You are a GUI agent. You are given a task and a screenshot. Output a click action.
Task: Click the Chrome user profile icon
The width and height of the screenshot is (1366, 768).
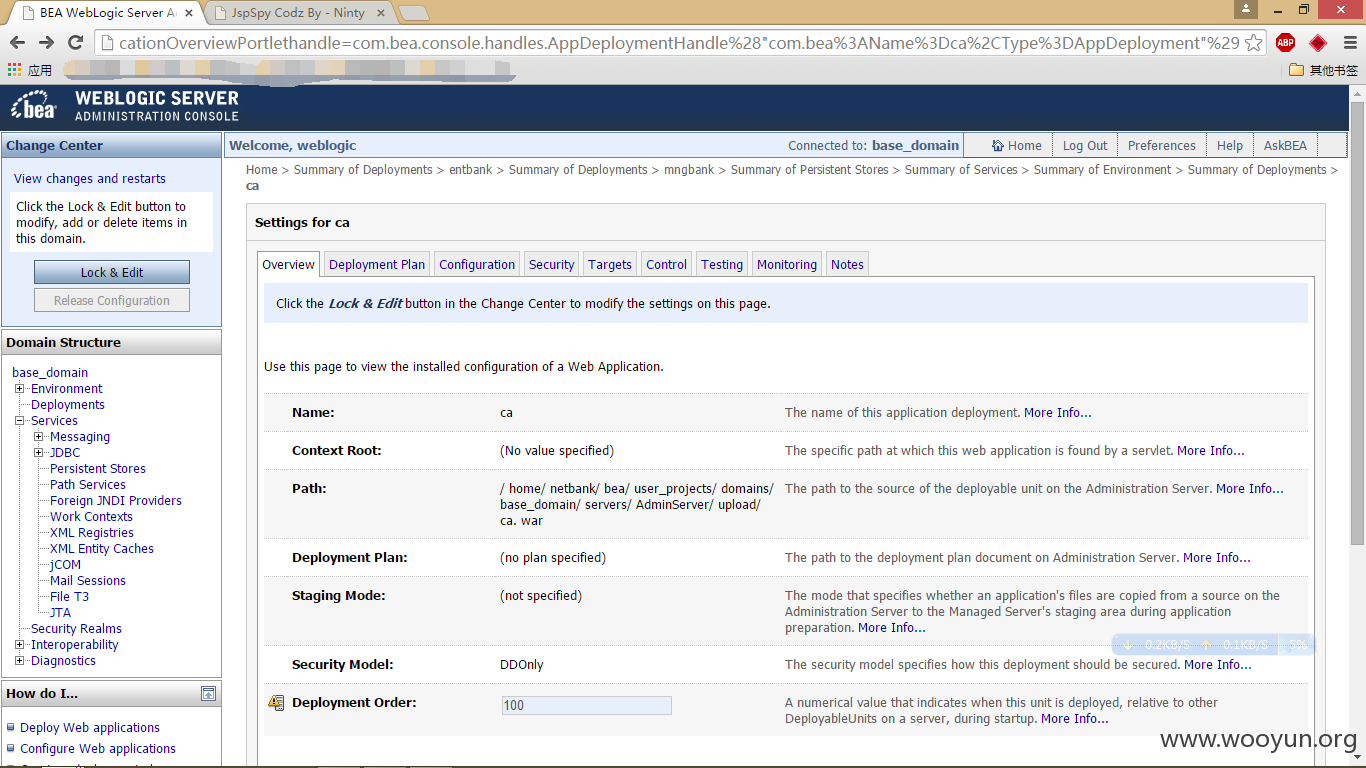(x=1245, y=9)
